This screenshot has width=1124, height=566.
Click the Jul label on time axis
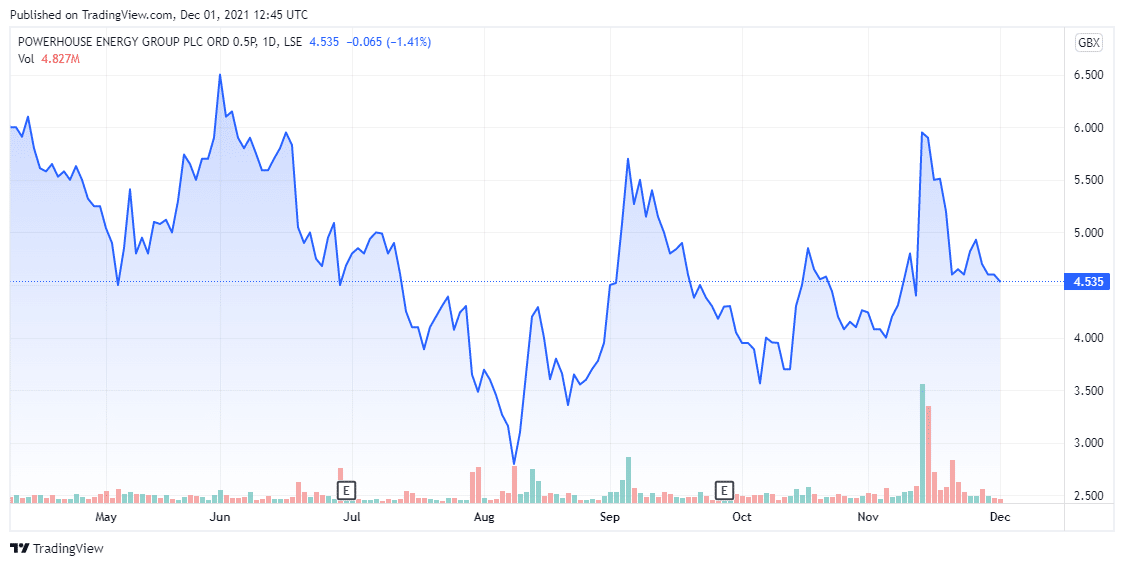[352, 516]
